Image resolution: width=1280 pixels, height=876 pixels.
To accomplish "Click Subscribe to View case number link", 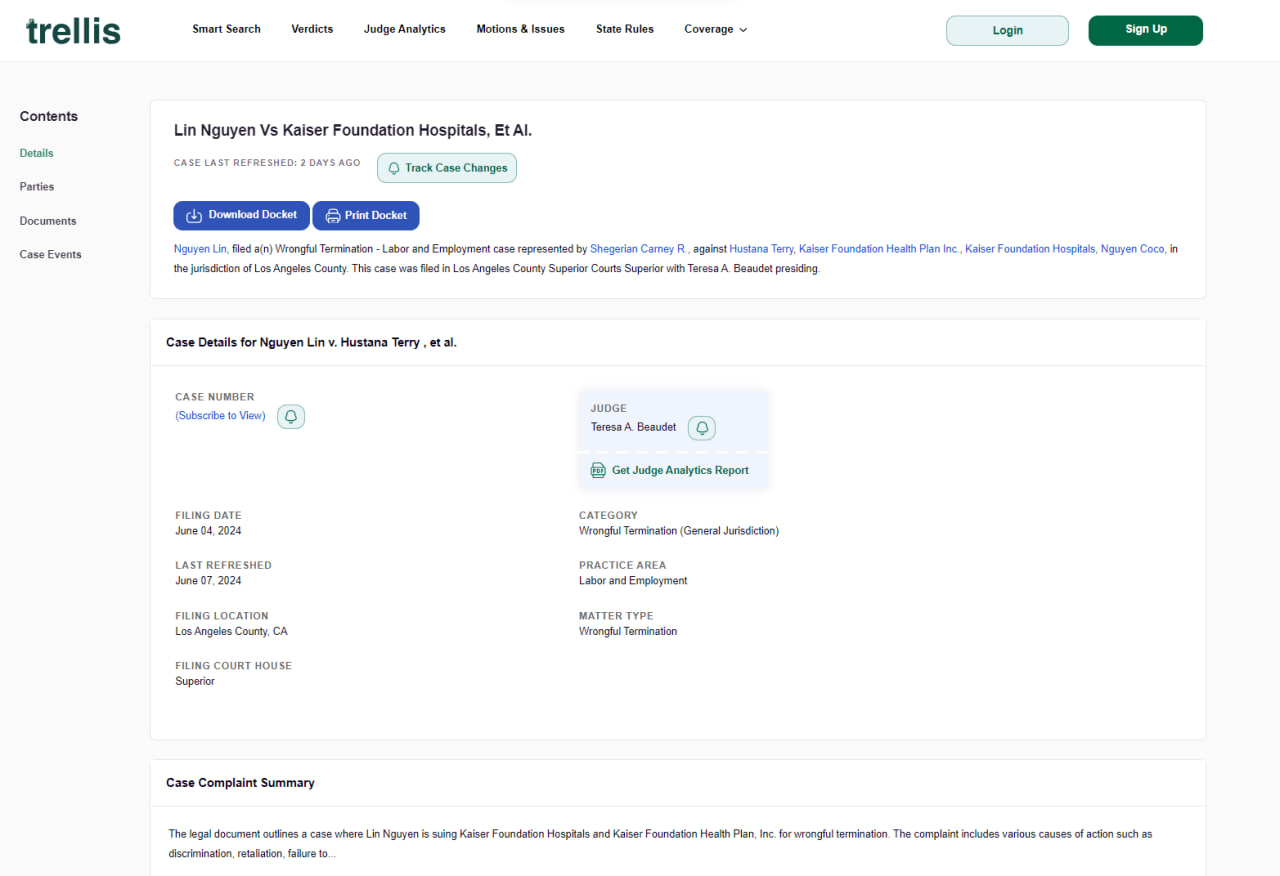I will point(221,416).
